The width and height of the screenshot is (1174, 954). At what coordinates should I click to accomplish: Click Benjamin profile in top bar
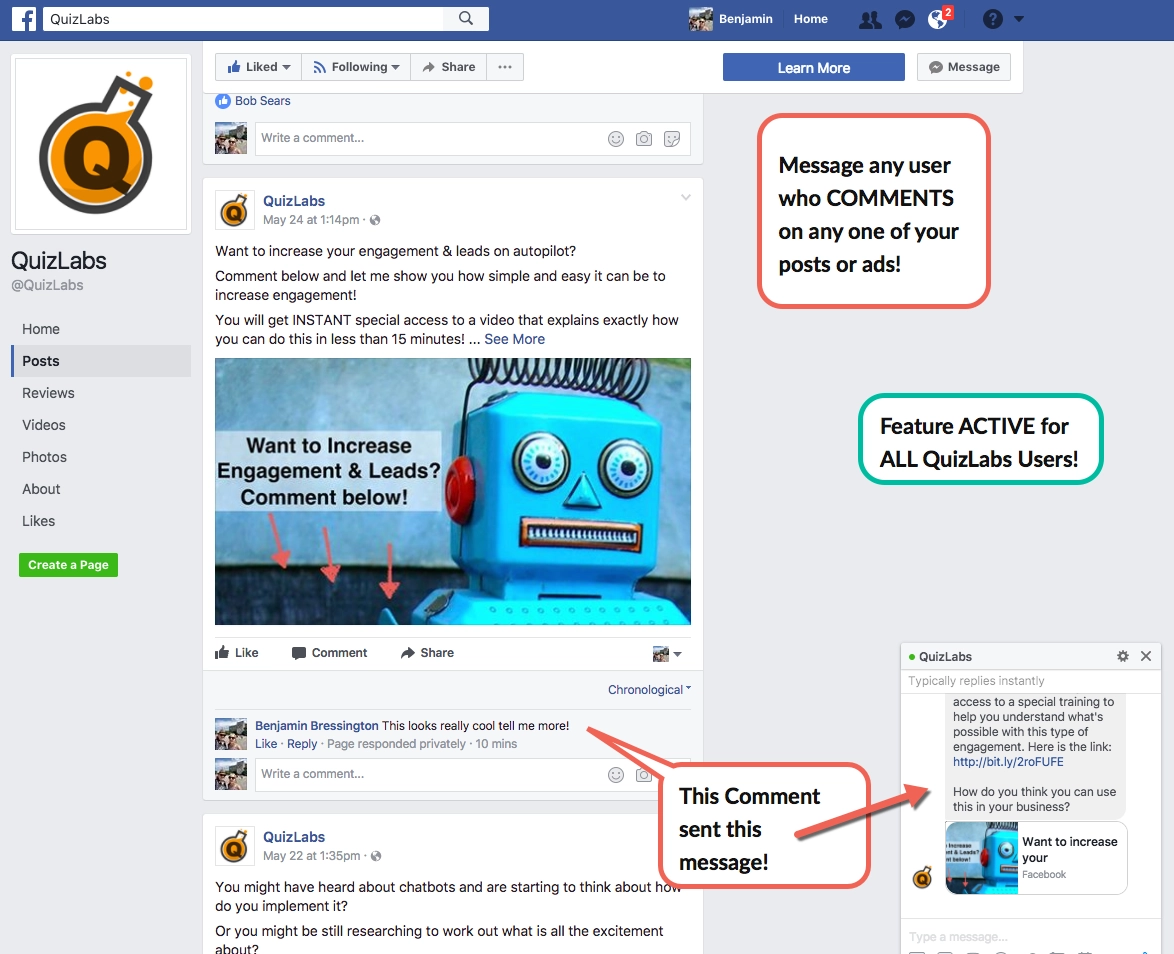(731, 19)
